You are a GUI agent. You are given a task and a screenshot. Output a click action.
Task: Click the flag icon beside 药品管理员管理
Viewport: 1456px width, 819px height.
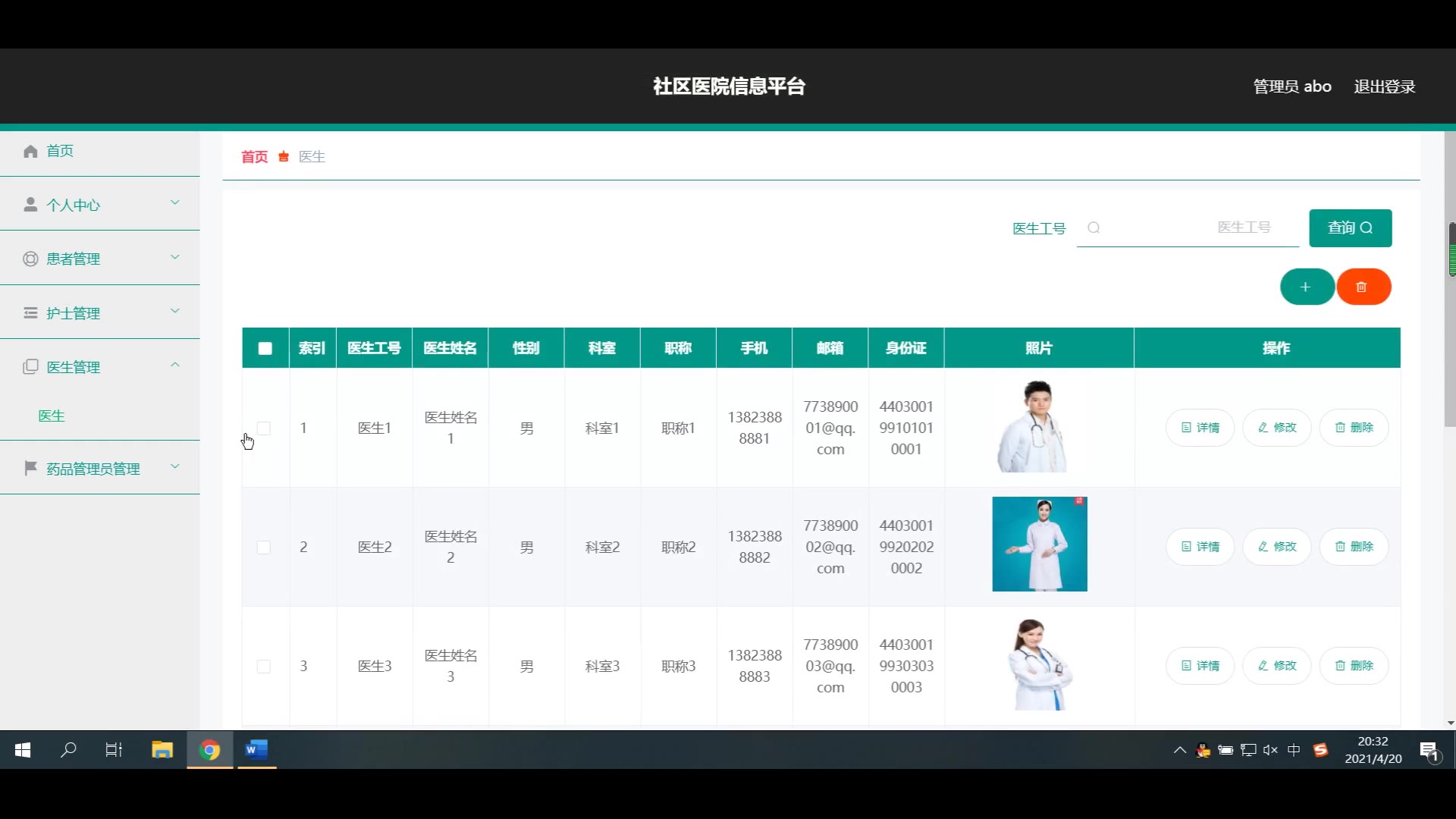(30, 468)
